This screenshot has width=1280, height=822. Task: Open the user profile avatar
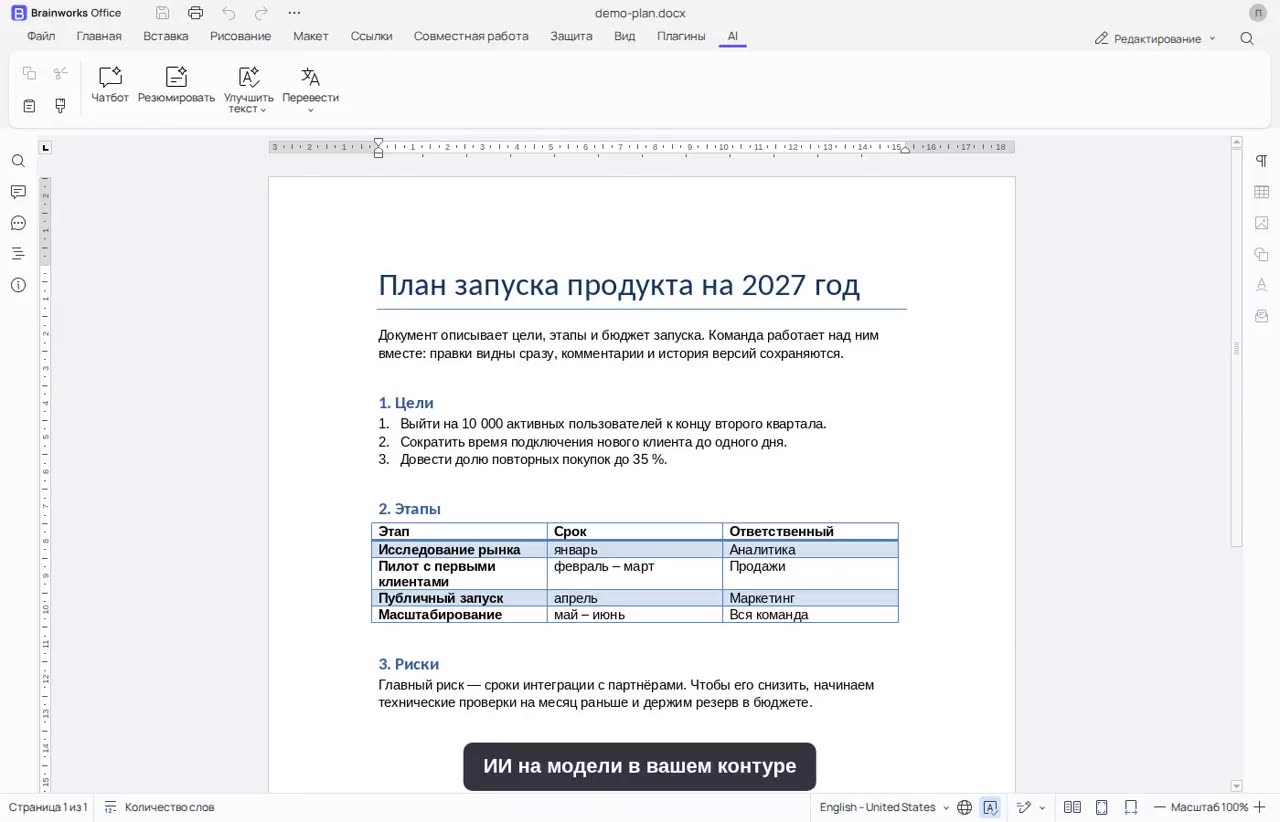pos(1258,13)
